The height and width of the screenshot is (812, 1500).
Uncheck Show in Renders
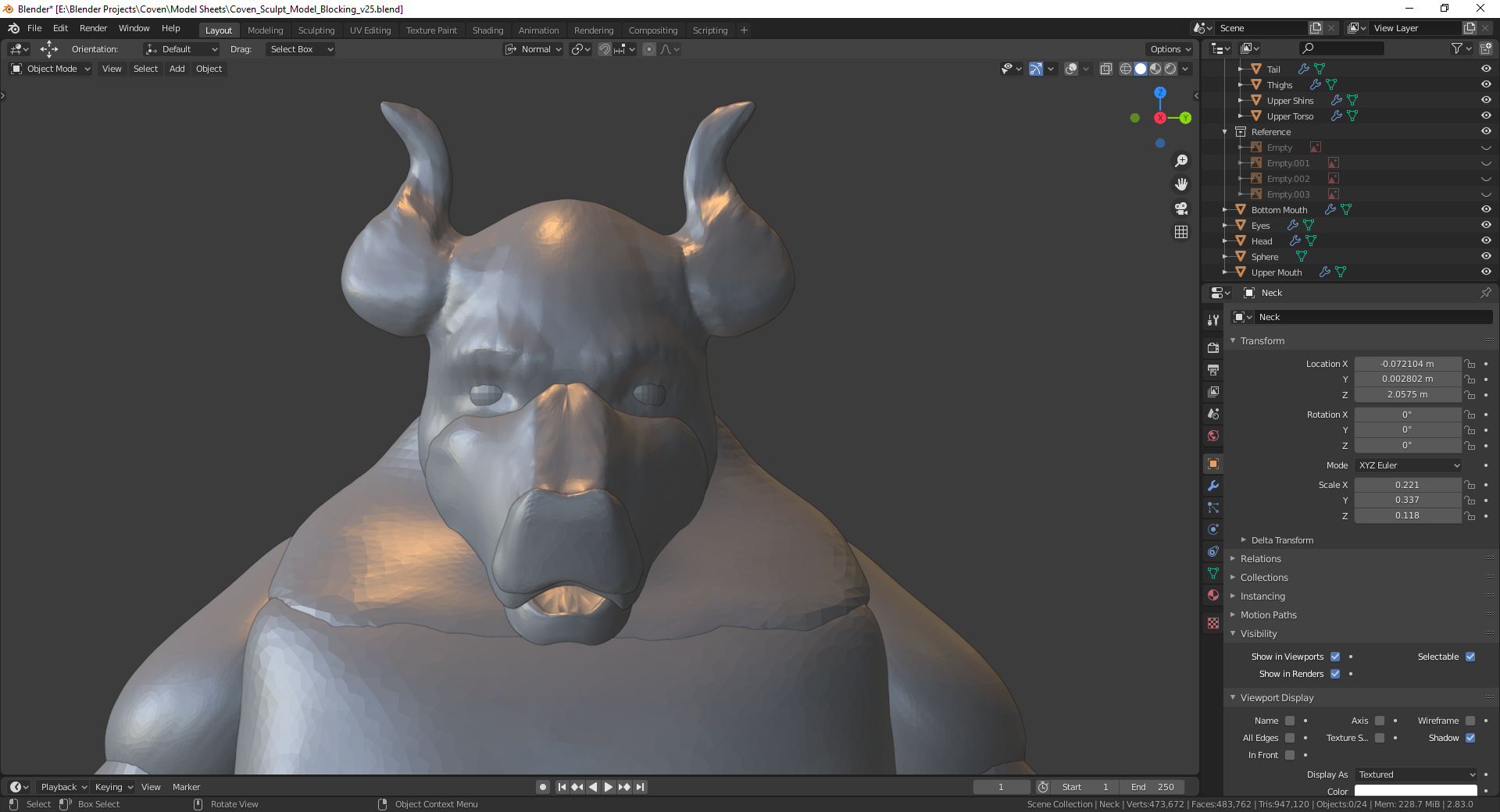(x=1336, y=674)
